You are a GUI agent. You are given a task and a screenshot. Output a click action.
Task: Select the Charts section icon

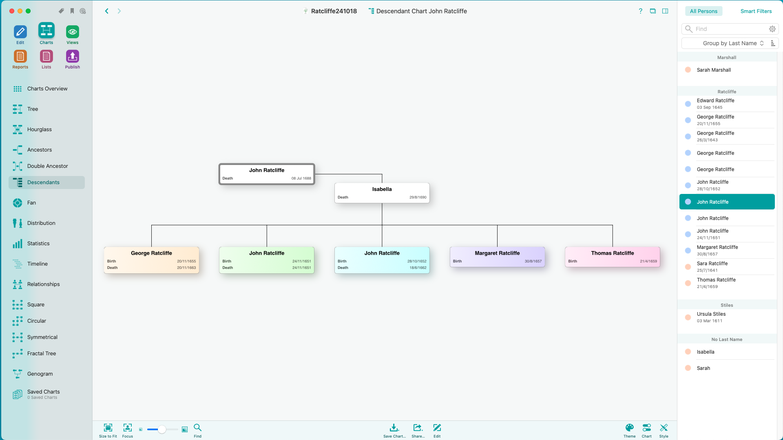(x=46, y=31)
